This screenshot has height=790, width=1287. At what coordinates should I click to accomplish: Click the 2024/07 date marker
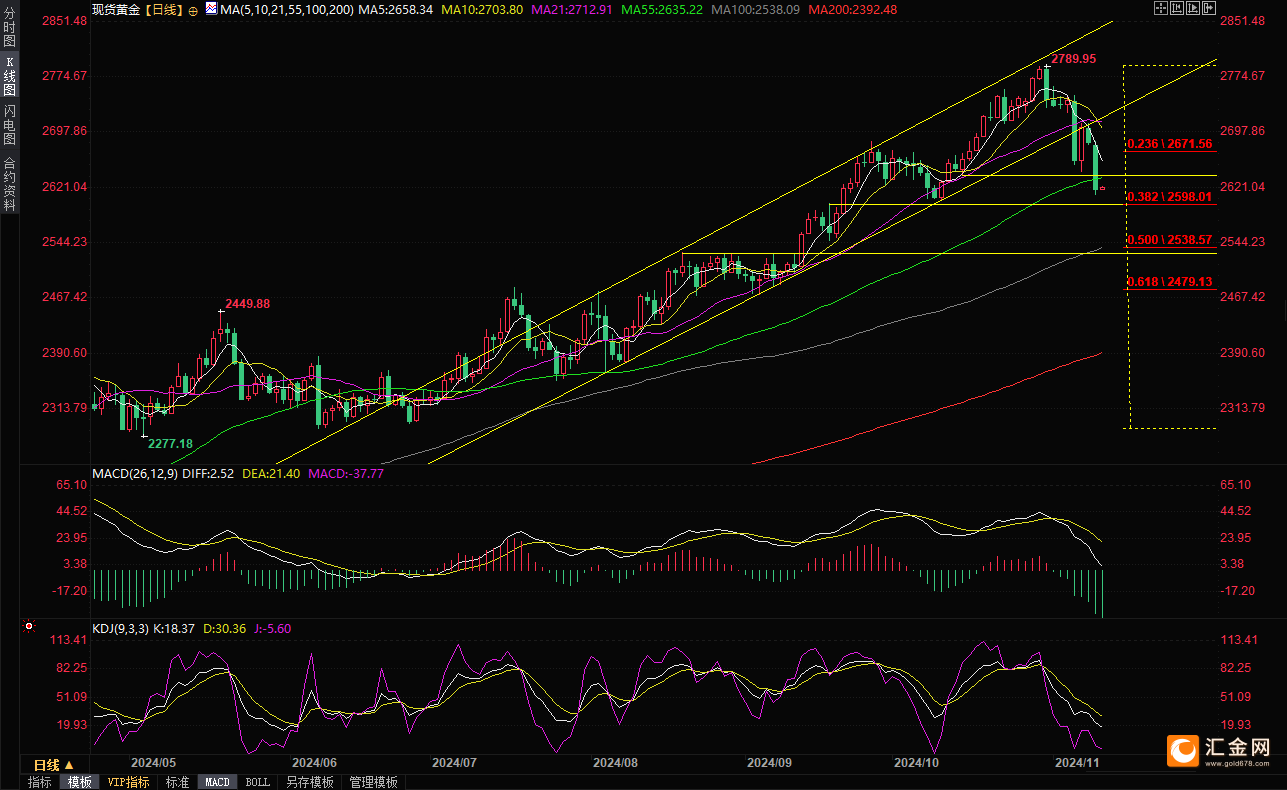[453, 762]
